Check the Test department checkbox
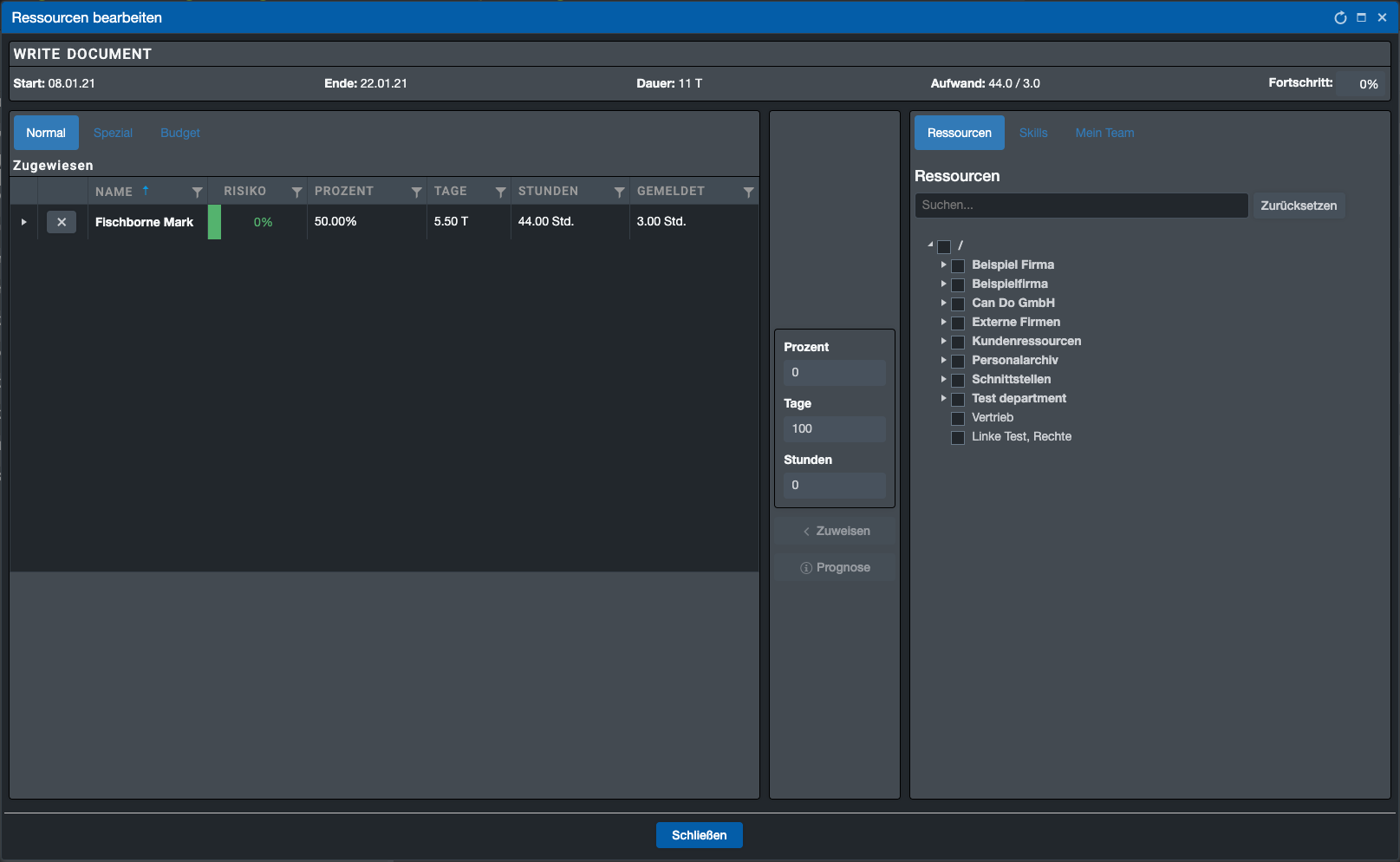Viewport: 1400px width, 862px height. click(x=958, y=400)
